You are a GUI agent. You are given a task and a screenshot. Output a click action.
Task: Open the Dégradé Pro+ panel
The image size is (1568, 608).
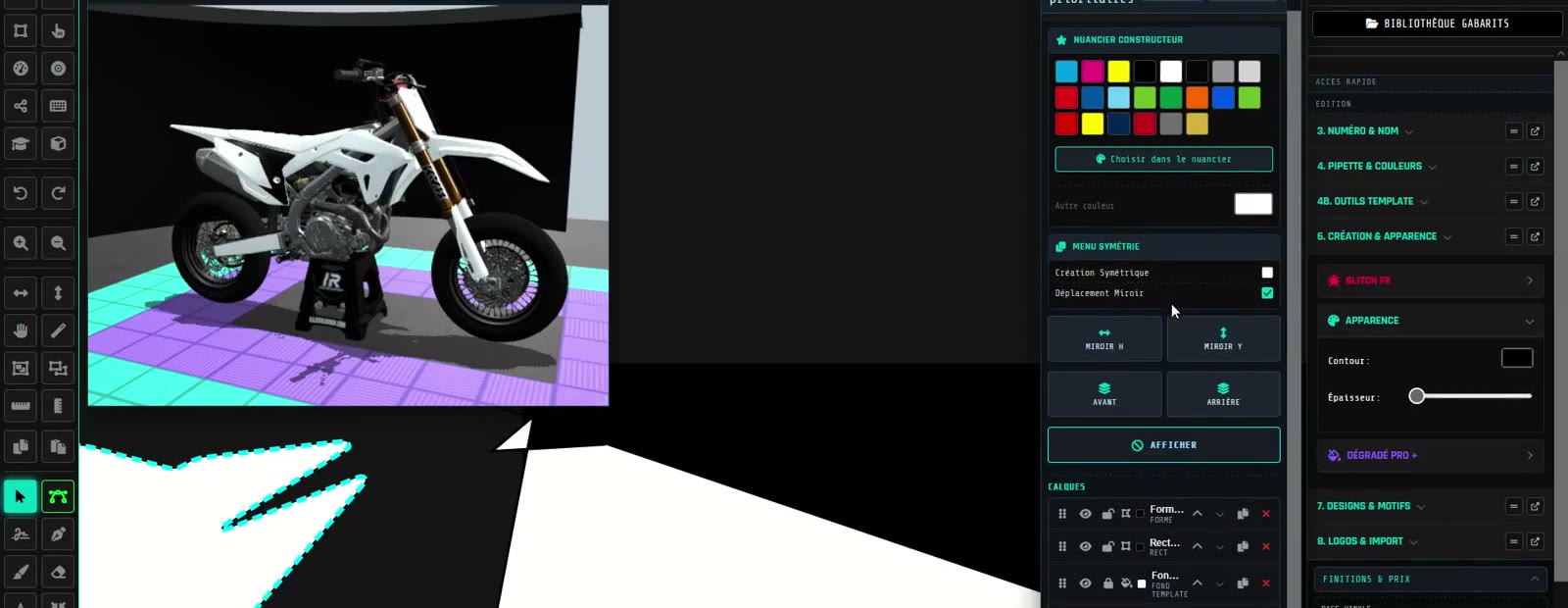click(x=1431, y=455)
